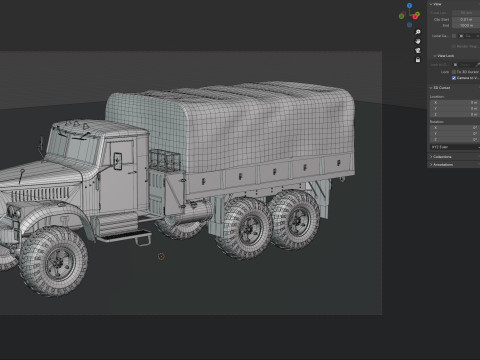
Task: Select the side mirror on the cab
Action: coord(118,161)
